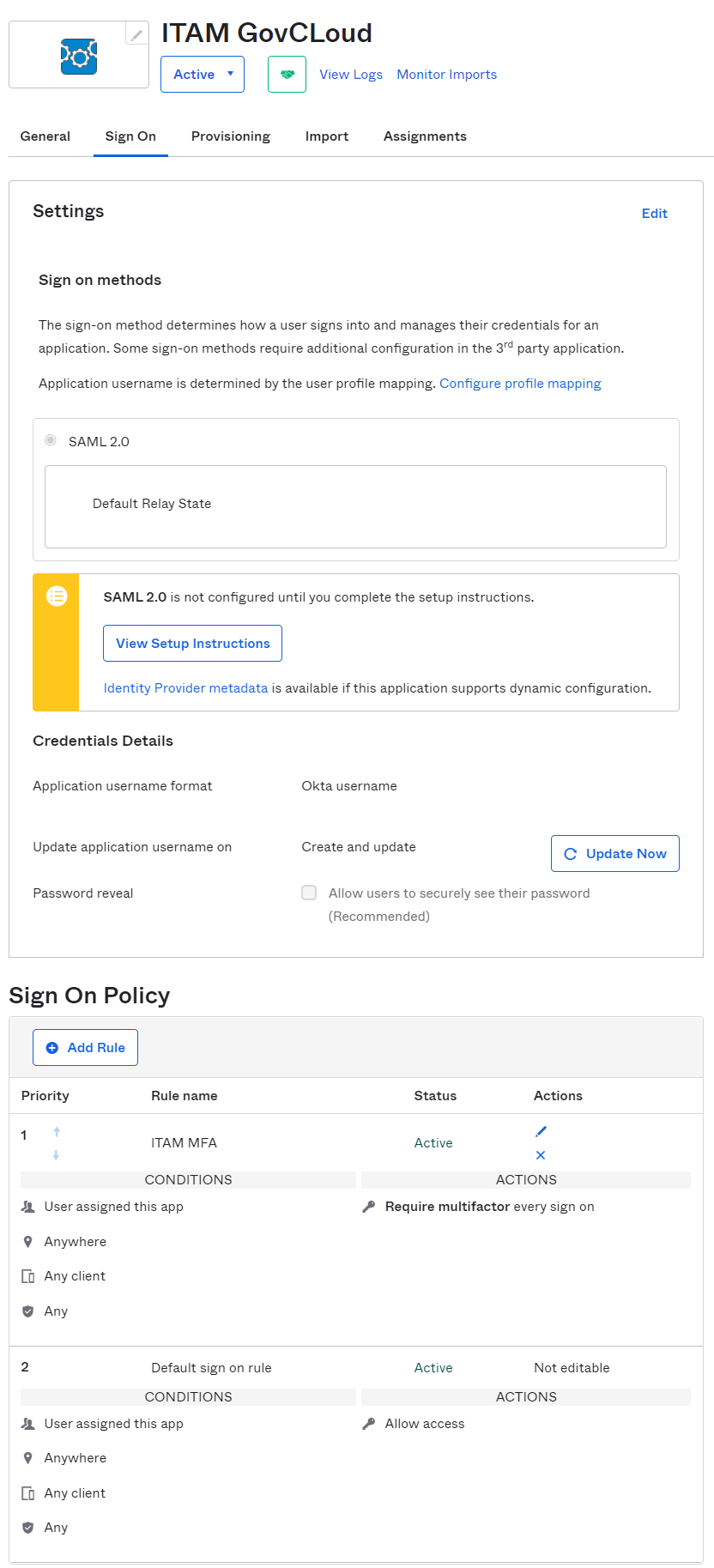Screen dimensions: 714x1568
Task: Open the Assignments tab
Action: pyautogui.click(x=425, y=136)
